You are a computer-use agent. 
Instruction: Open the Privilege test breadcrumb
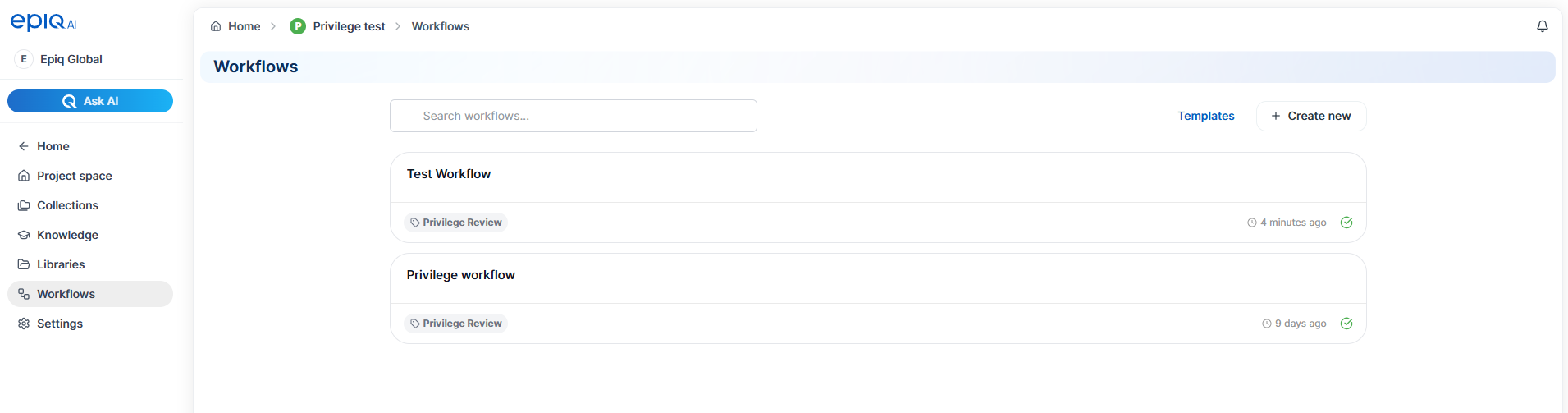click(337, 26)
